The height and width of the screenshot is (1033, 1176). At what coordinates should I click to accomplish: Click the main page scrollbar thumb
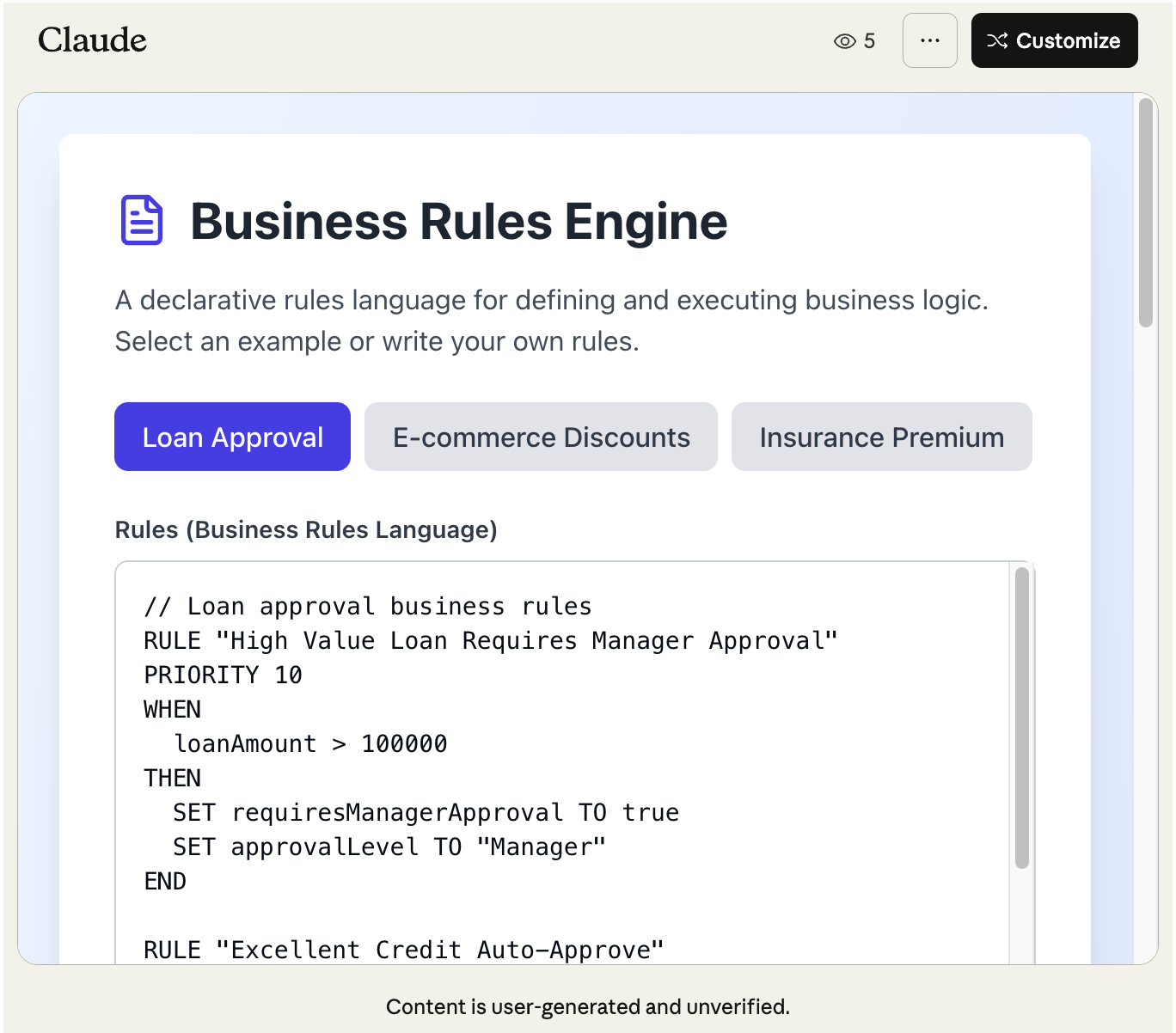click(1145, 212)
